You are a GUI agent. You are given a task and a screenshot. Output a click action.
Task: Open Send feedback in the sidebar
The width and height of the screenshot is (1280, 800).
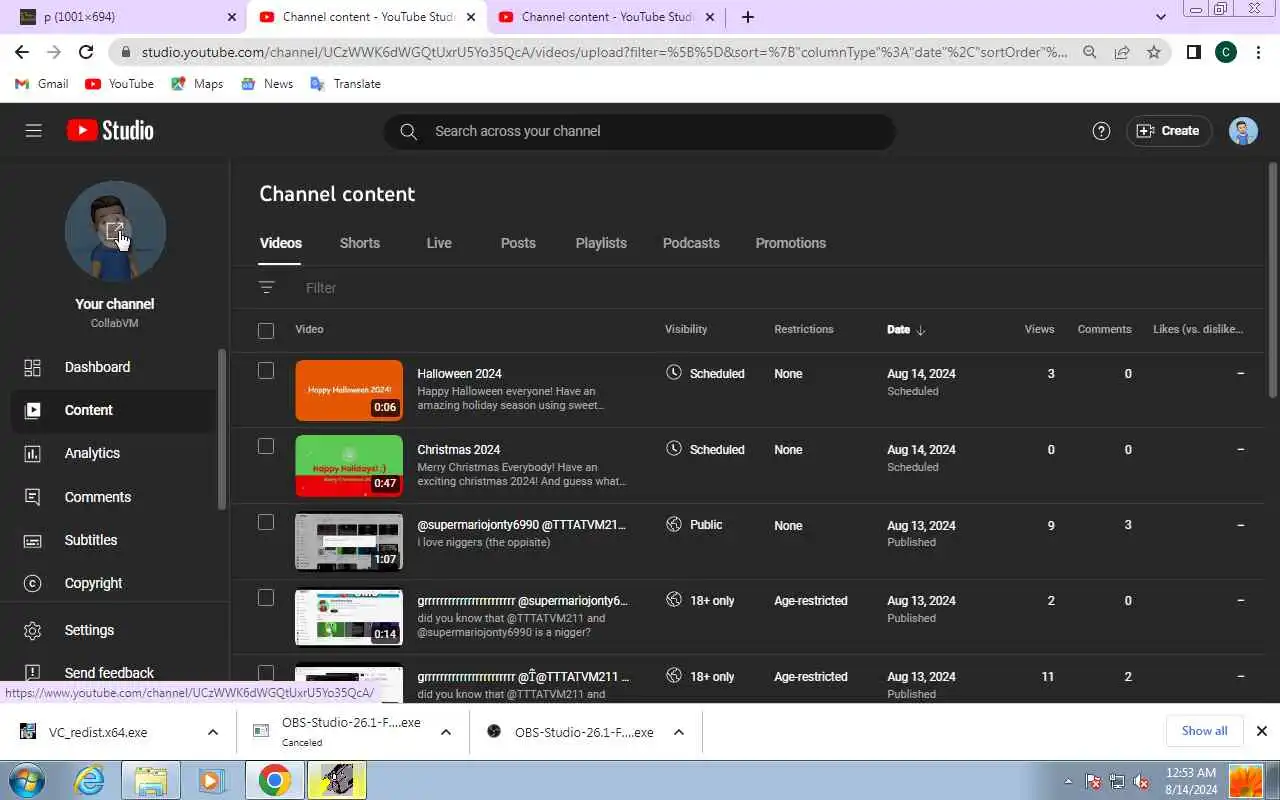(x=115, y=673)
